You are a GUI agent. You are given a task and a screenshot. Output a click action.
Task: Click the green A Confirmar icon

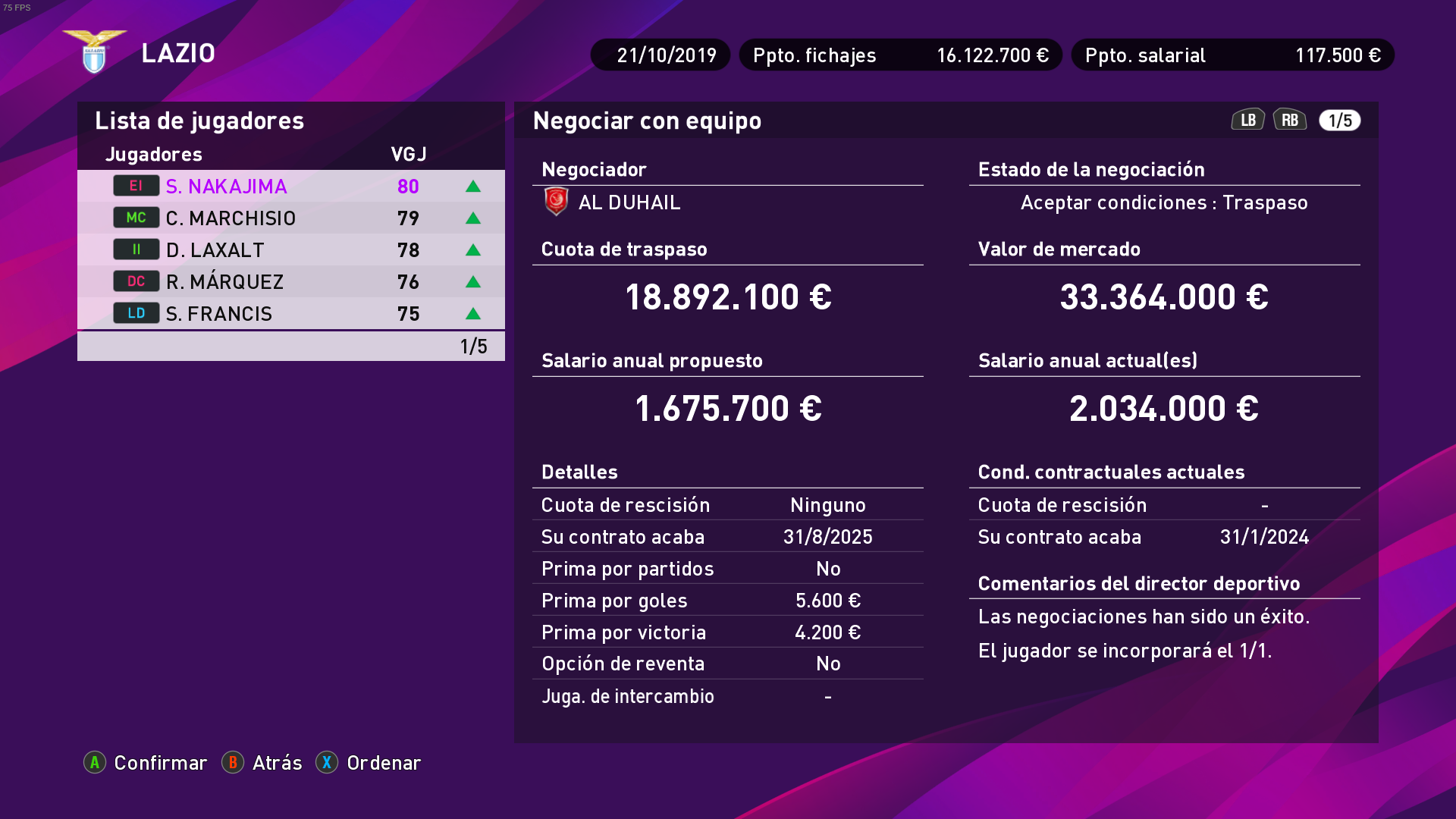tap(95, 762)
